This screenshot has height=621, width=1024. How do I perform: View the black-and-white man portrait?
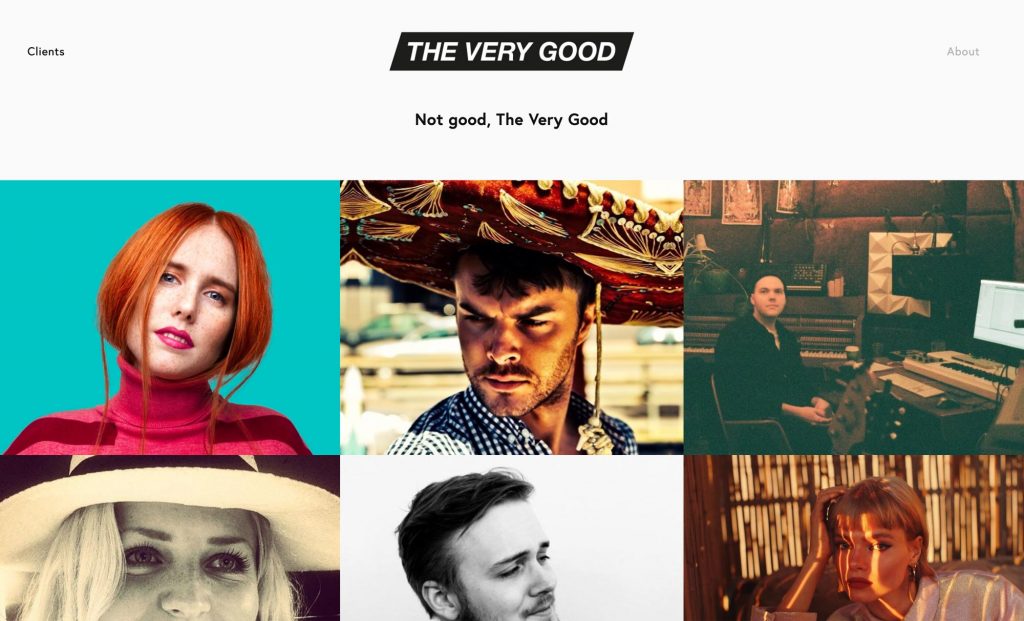(x=511, y=538)
